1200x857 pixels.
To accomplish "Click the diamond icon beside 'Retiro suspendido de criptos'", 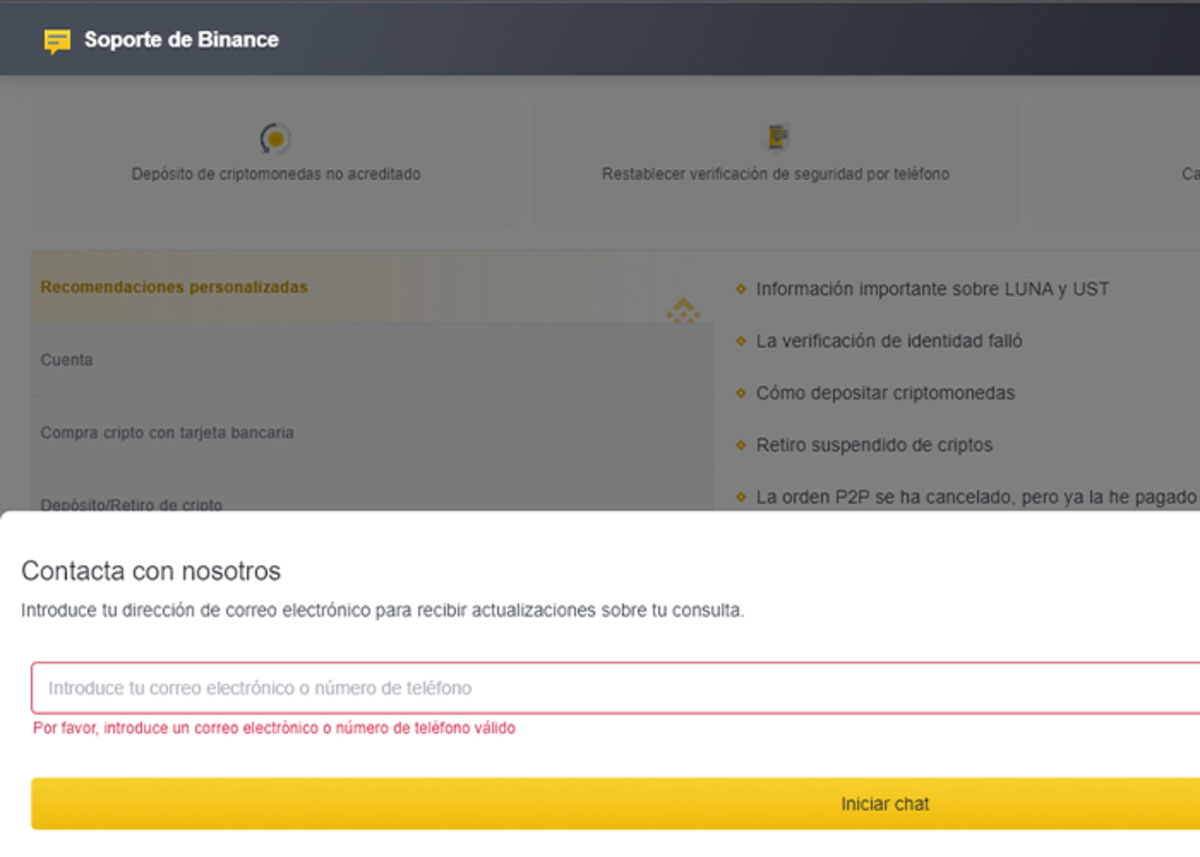I will [740, 445].
